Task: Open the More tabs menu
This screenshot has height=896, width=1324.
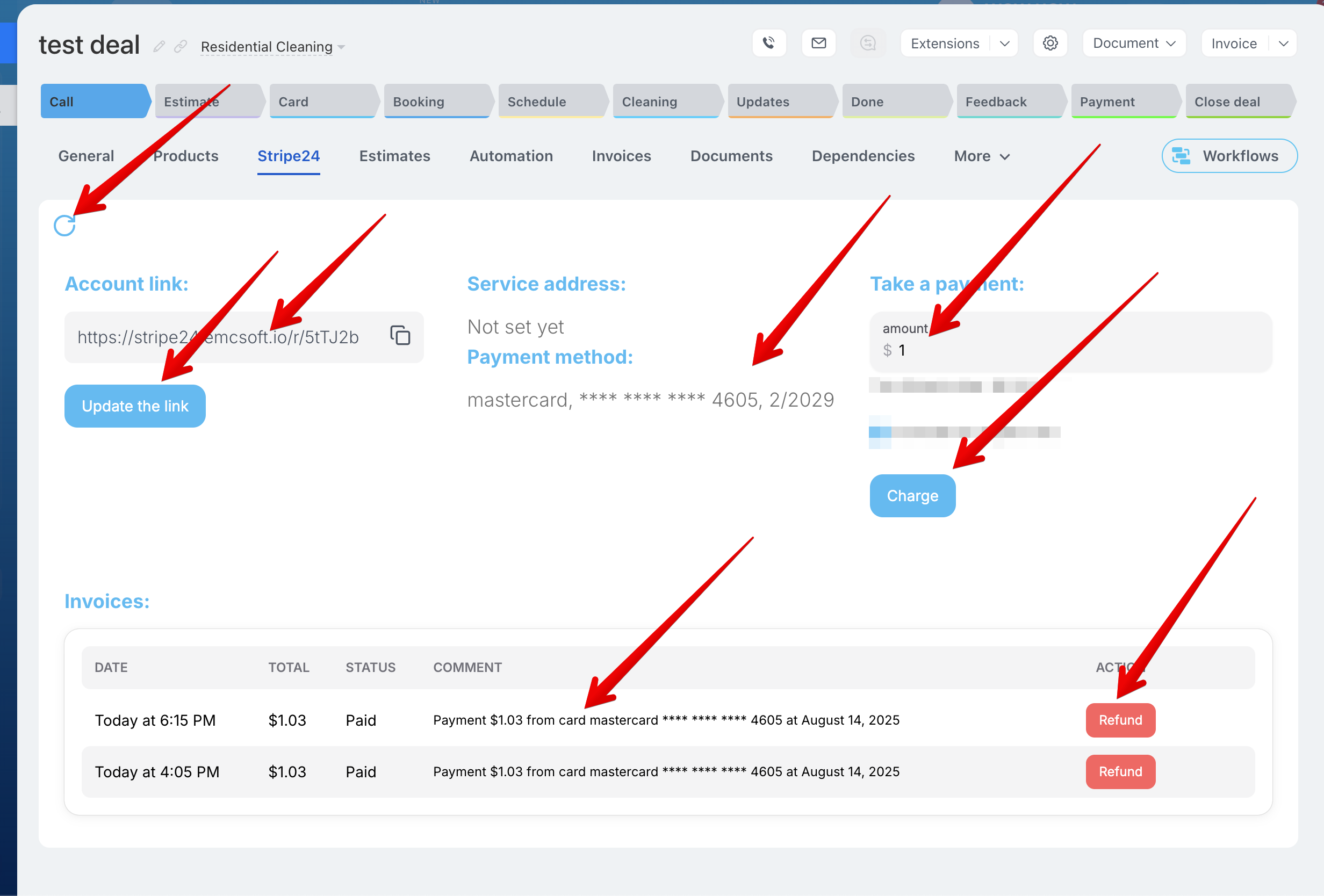Action: point(981,156)
